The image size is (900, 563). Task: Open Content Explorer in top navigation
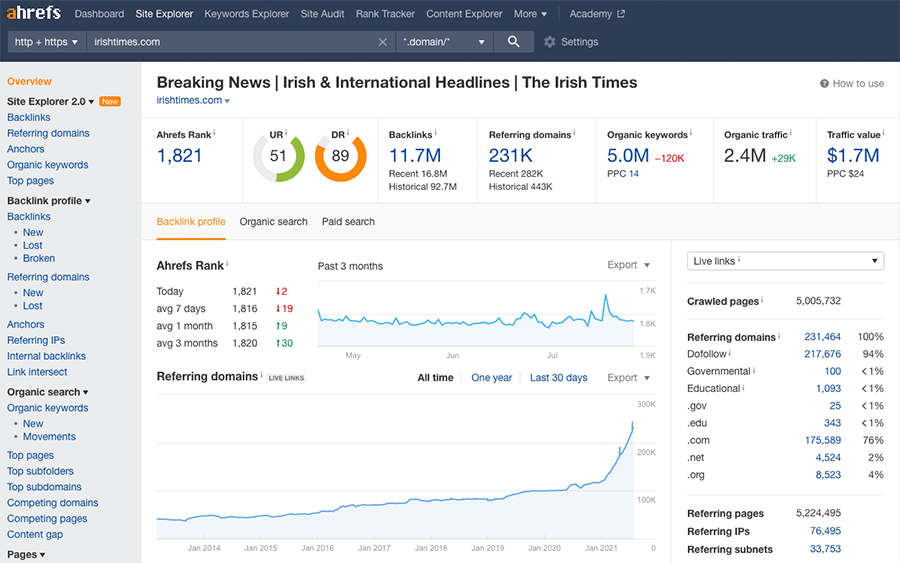464,14
